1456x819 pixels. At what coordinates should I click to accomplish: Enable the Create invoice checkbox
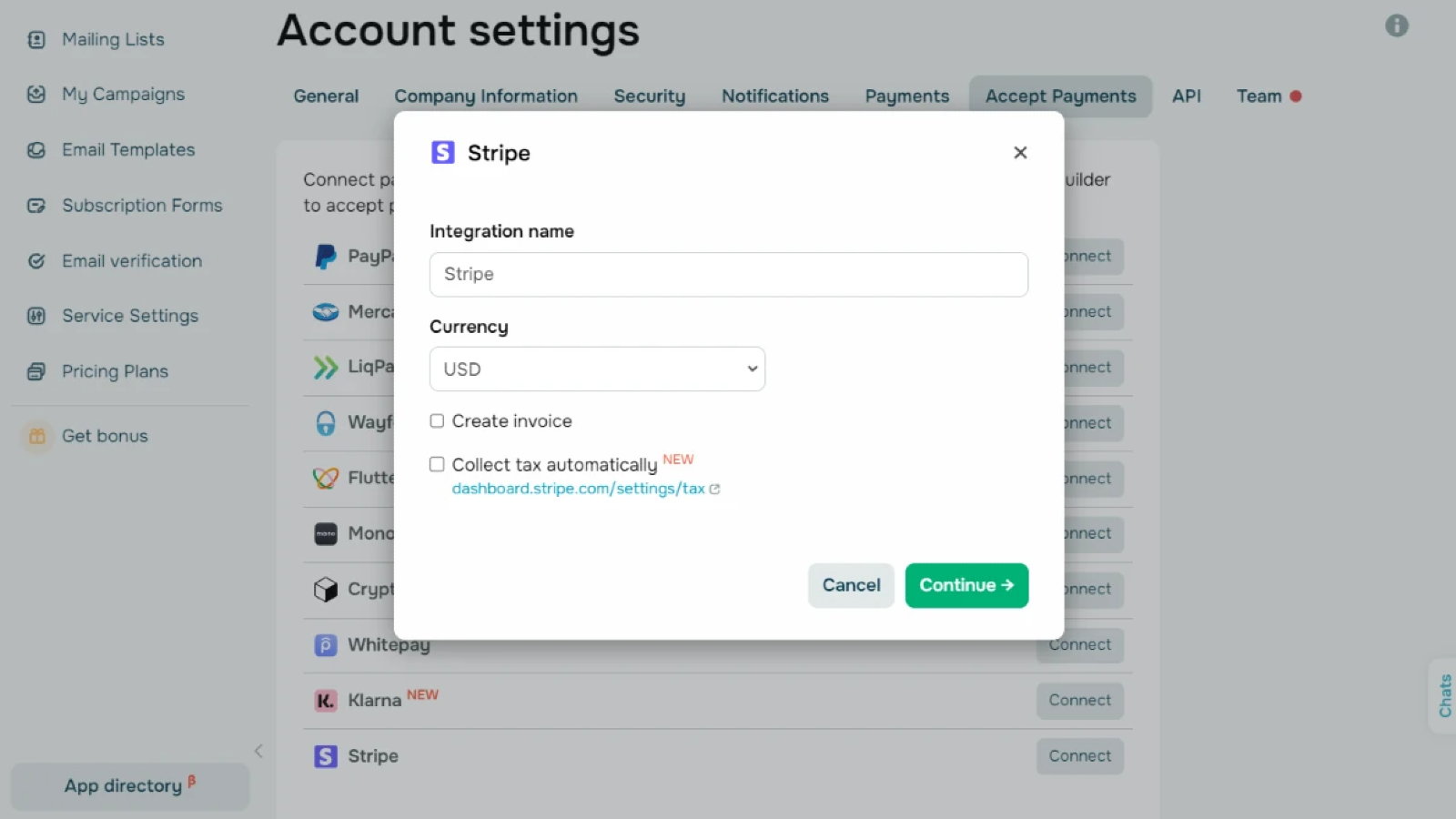[437, 421]
